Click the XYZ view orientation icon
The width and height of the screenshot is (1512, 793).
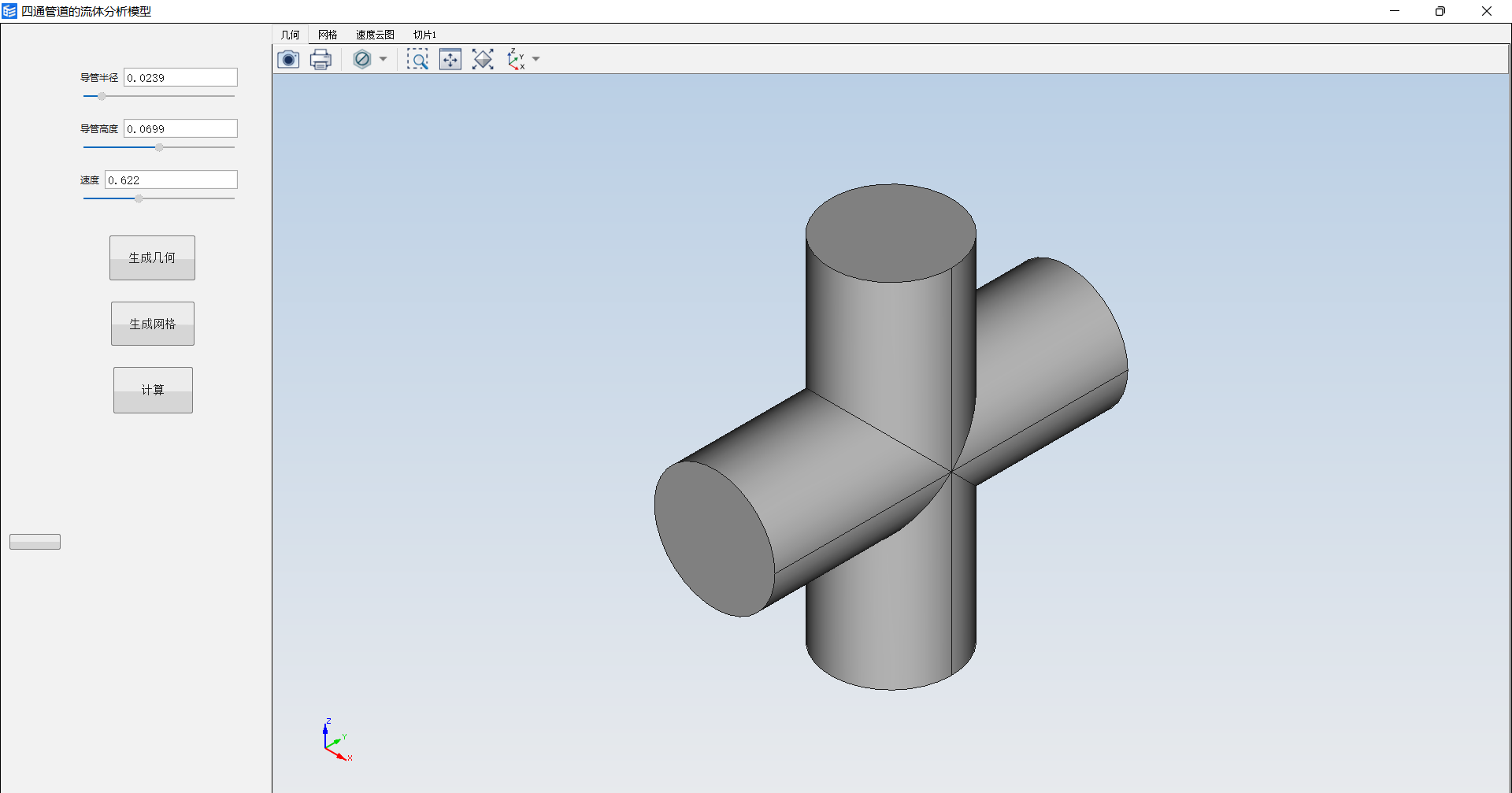tap(516, 59)
